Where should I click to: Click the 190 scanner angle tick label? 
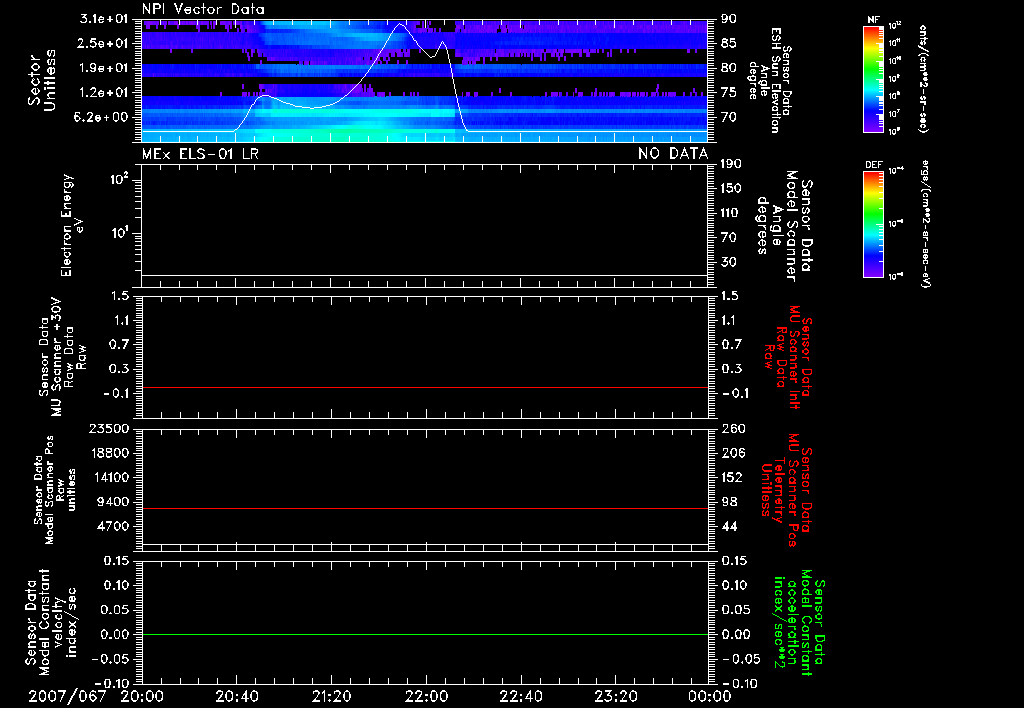(x=731, y=164)
